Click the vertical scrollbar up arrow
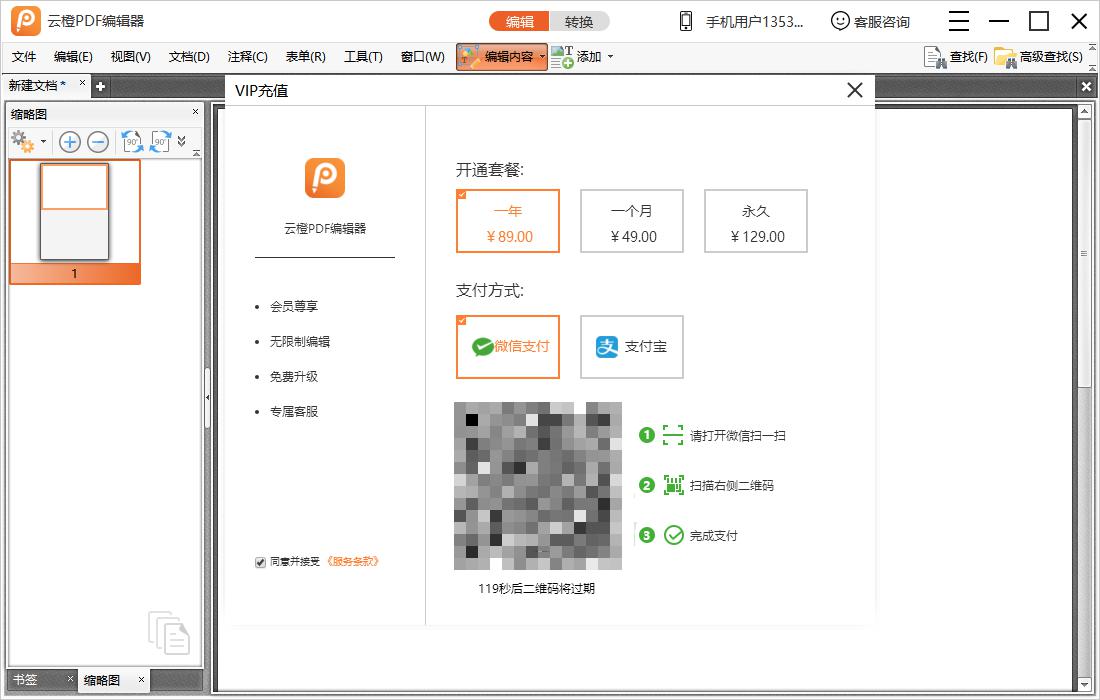 [1084, 112]
